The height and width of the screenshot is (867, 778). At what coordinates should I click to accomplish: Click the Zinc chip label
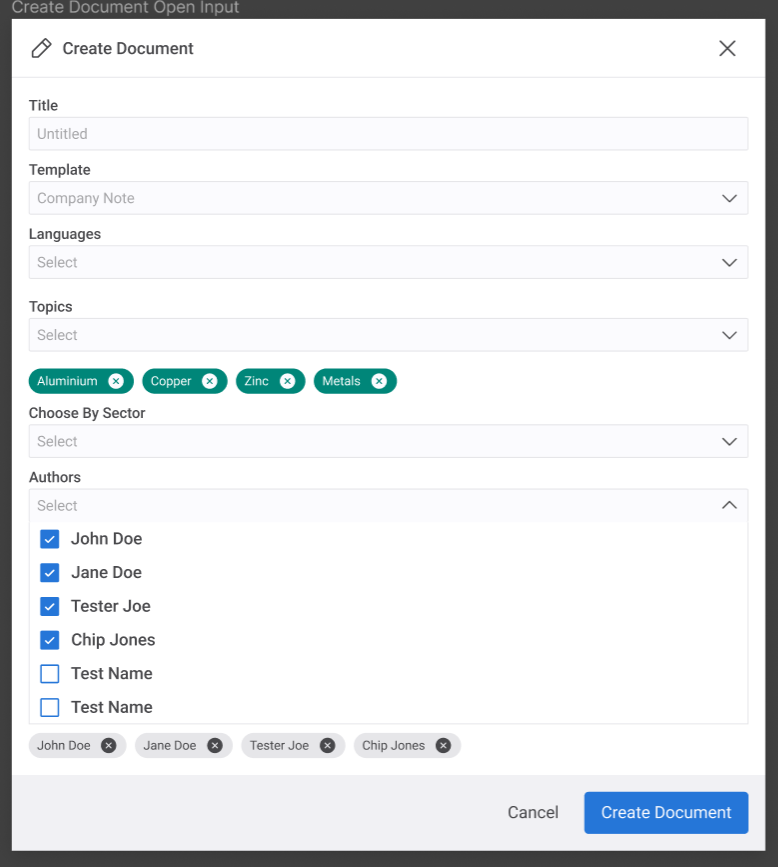pos(257,381)
